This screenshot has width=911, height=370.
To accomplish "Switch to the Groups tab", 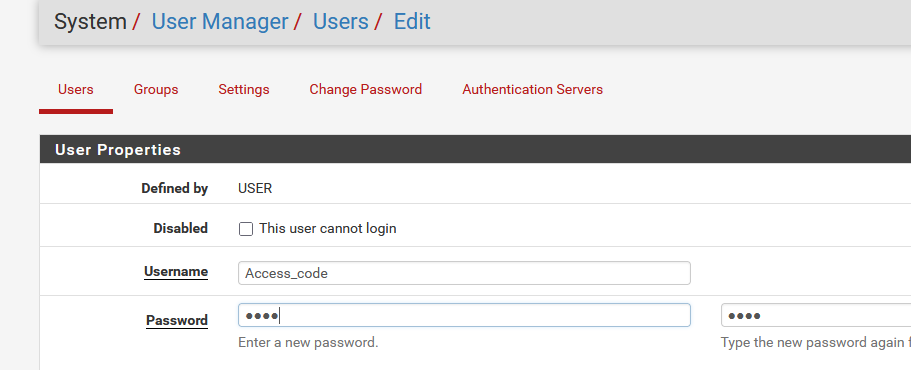I will (156, 89).
